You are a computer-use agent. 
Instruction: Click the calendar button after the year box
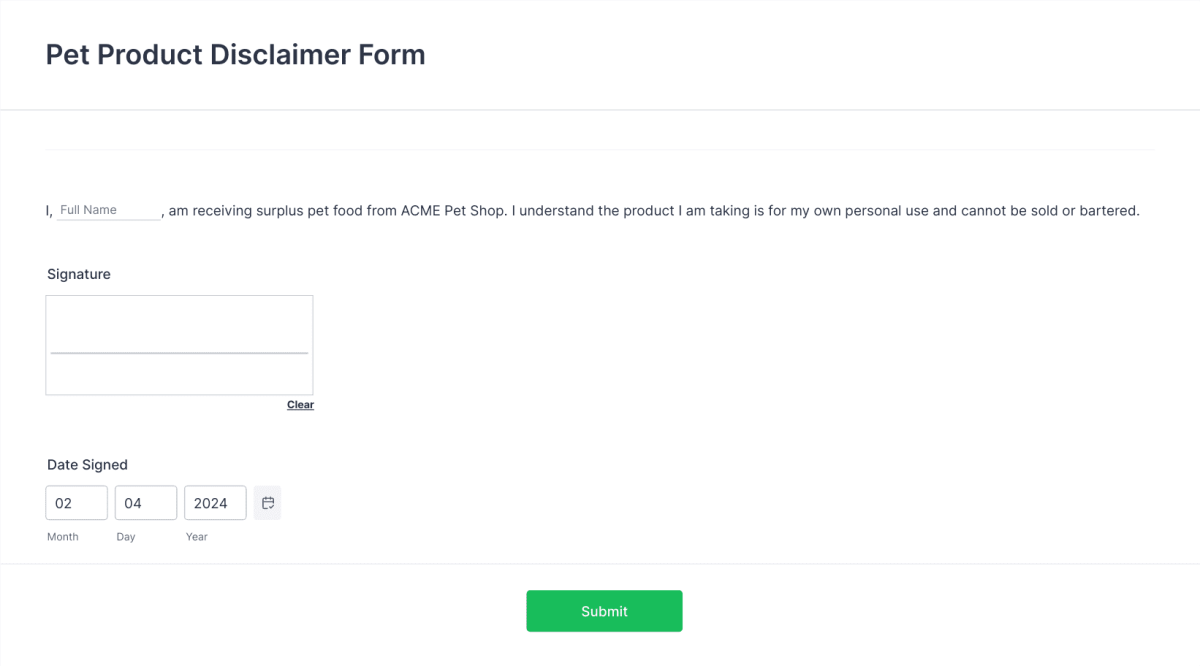tap(267, 502)
